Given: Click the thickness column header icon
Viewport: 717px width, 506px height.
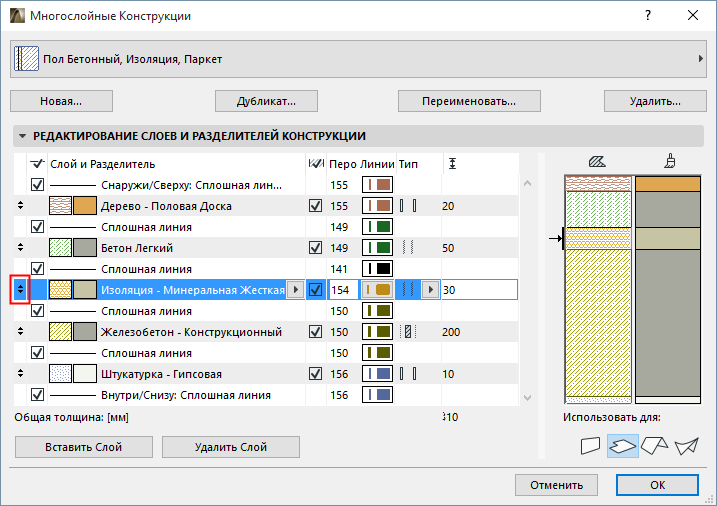Looking at the screenshot, I should tap(452, 164).
